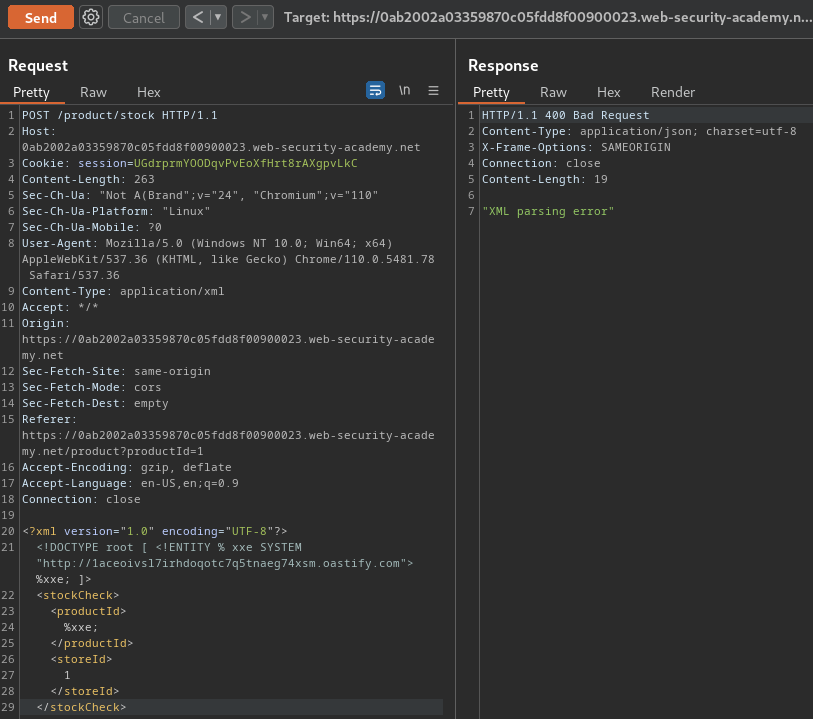Open the forward history dropdown arrow
The image size is (813, 719).
pos(265,18)
